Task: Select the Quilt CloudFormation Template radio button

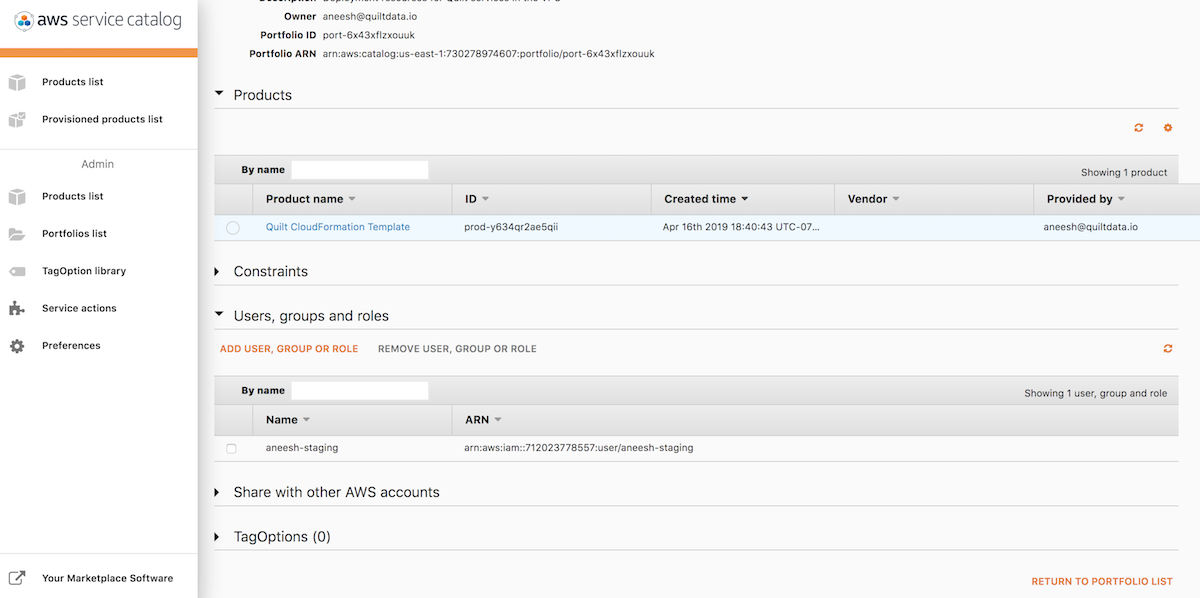Action: (x=233, y=228)
